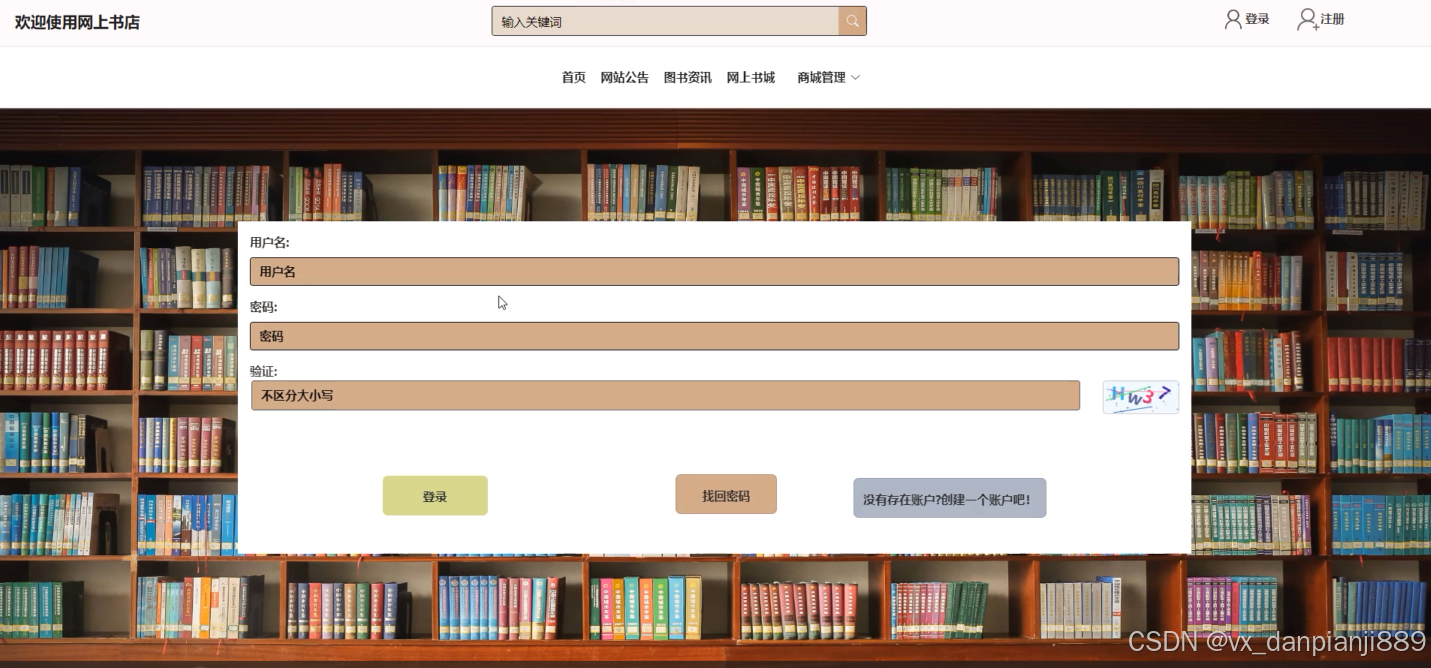1431x668 pixels.
Task: Refresh the captcha verification image
Action: pos(1141,397)
